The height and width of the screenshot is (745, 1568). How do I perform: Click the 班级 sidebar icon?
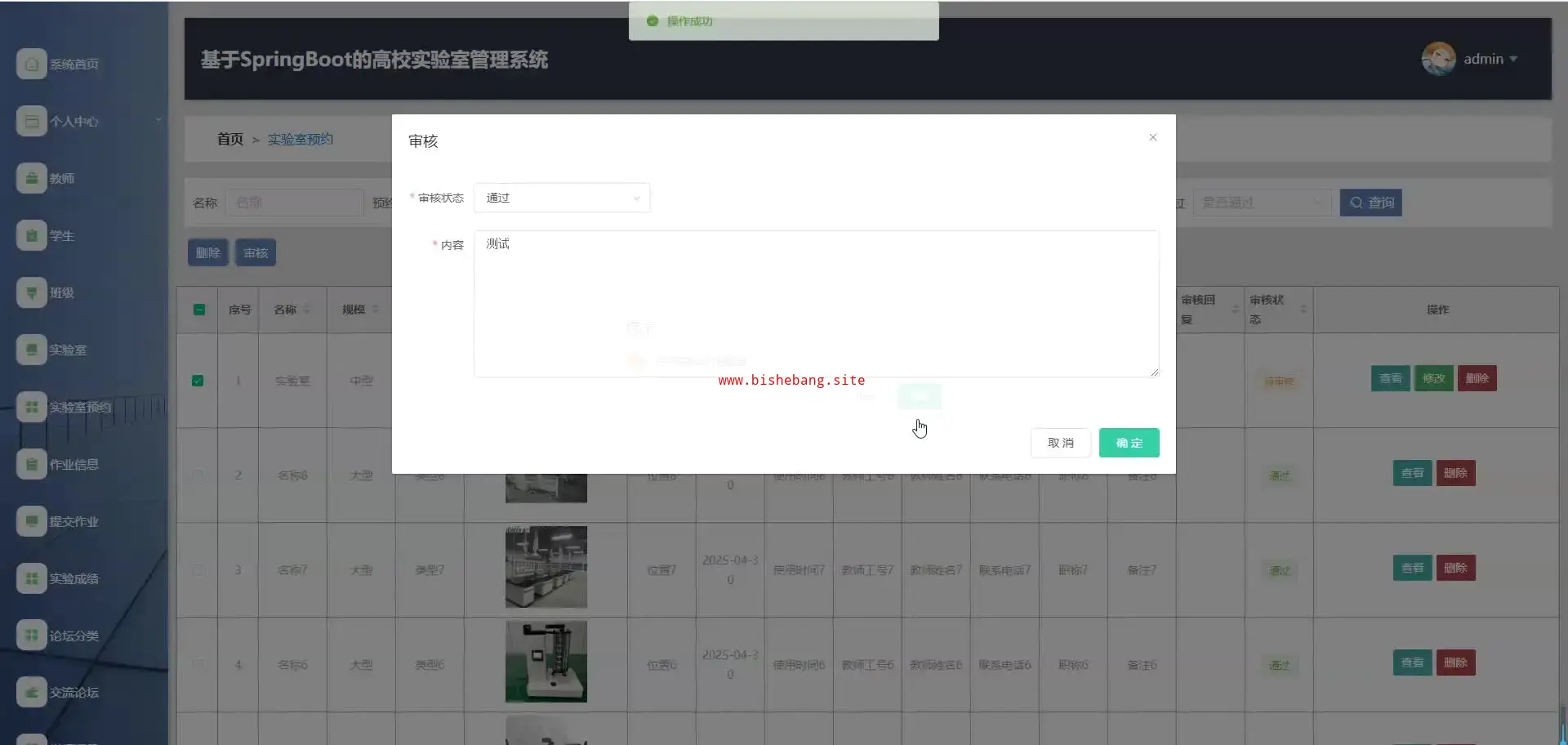pos(31,292)
